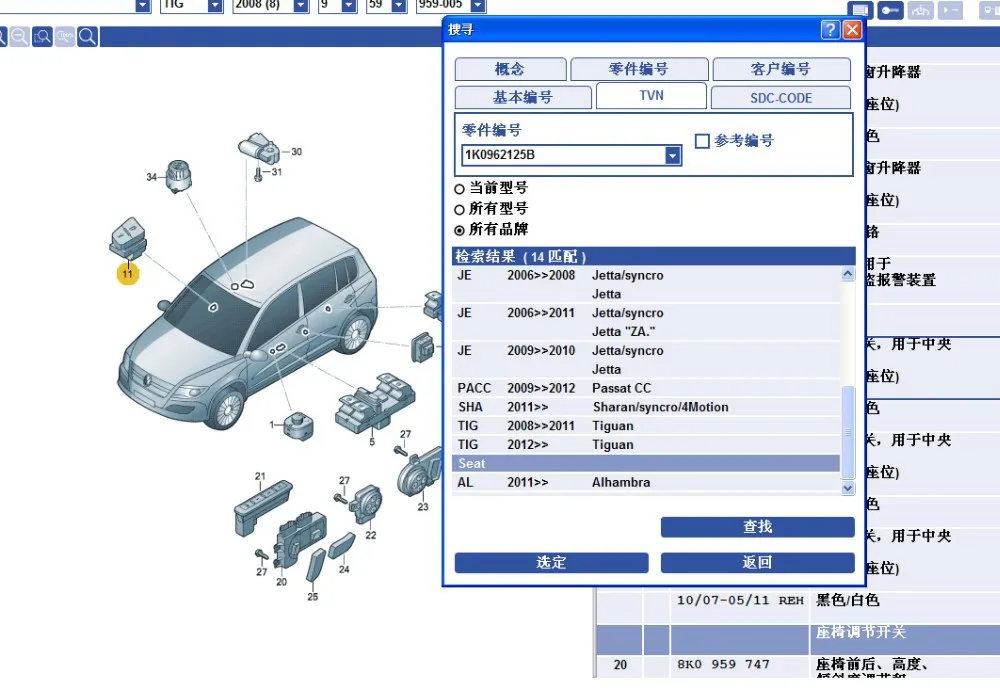Select the SHA 2011>> Sharan/syncro/4Motion result
This screenshot has width=1000, height=689.
coord(646,407)
